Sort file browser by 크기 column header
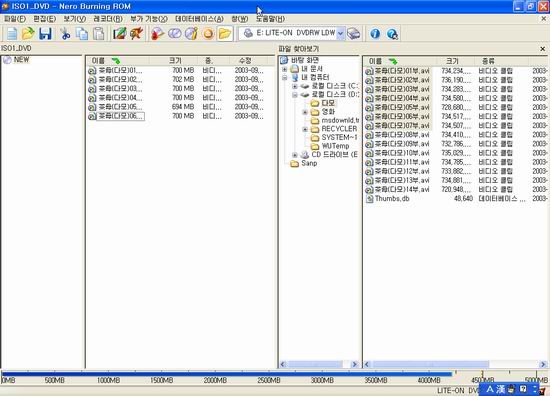Screen dimensions: 550x396 point(453,61)
